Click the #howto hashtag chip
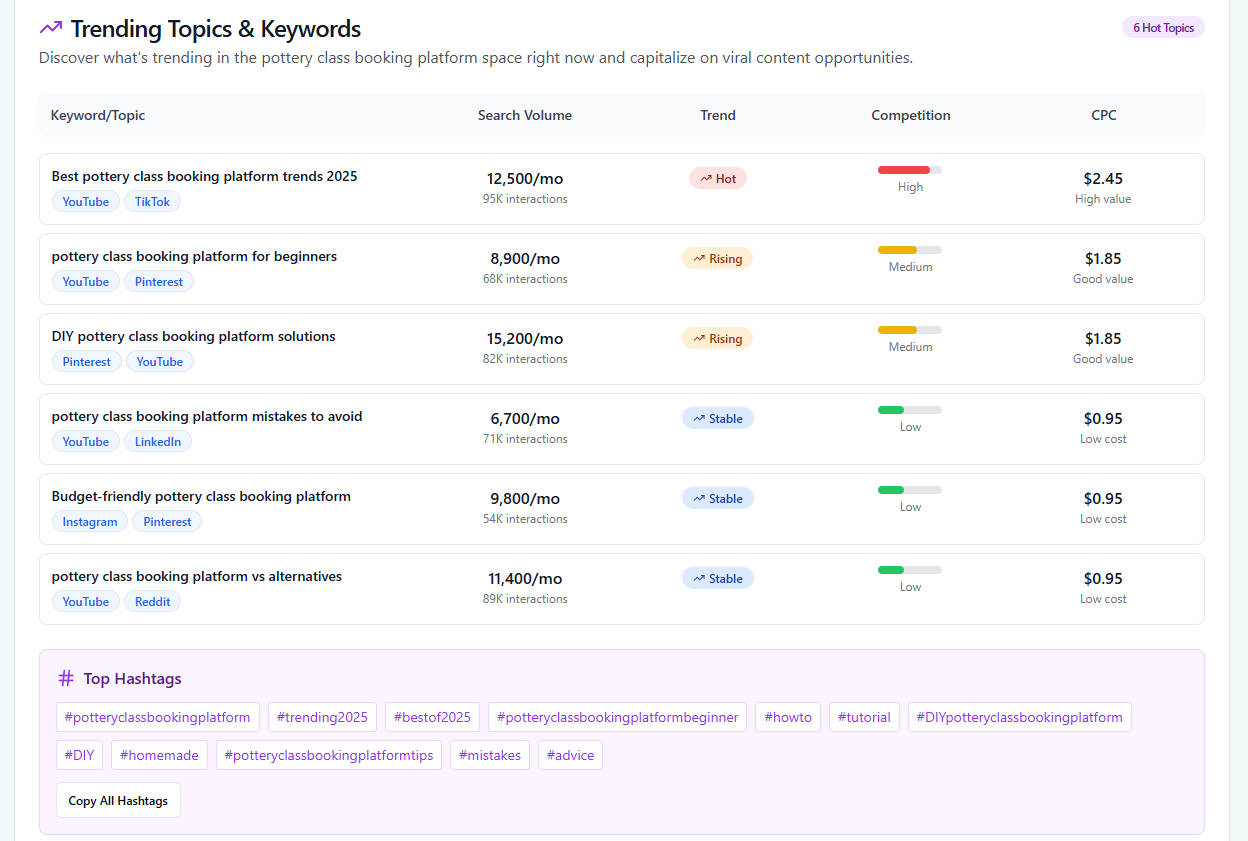Viewport: 1248px width, 841px height. (788, 717)
